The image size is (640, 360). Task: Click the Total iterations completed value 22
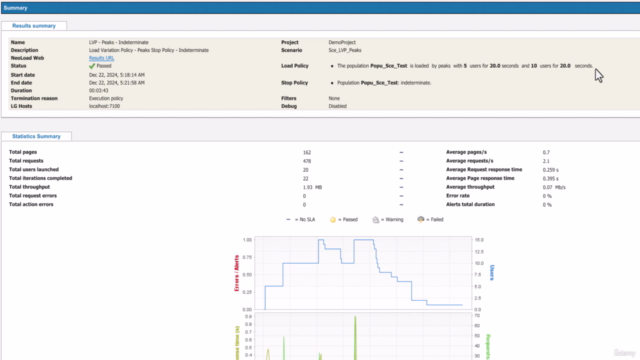[x=306, y=179]
